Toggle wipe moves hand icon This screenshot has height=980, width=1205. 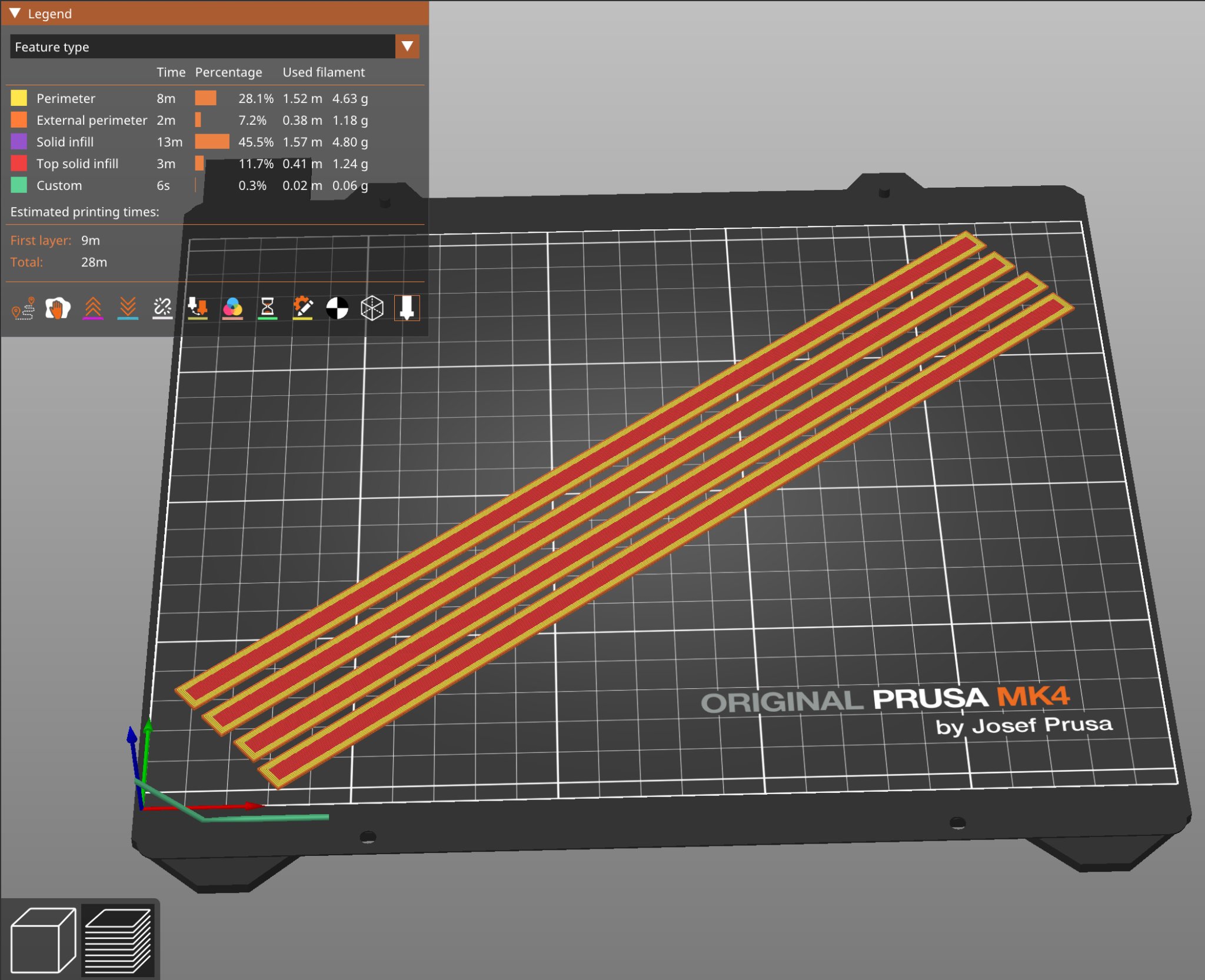[58, 308]
